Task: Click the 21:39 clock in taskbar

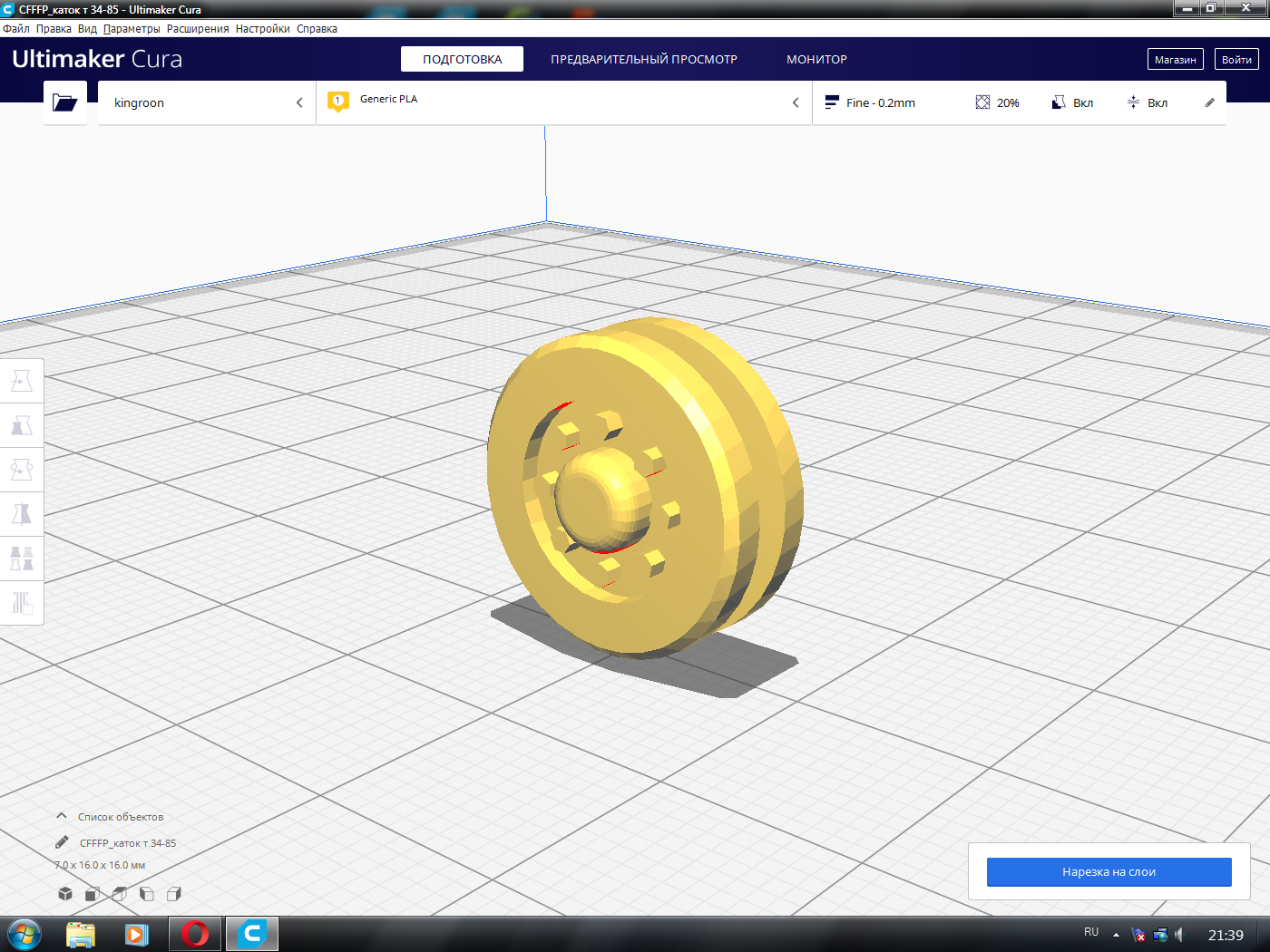Action: click(1226, 935)
